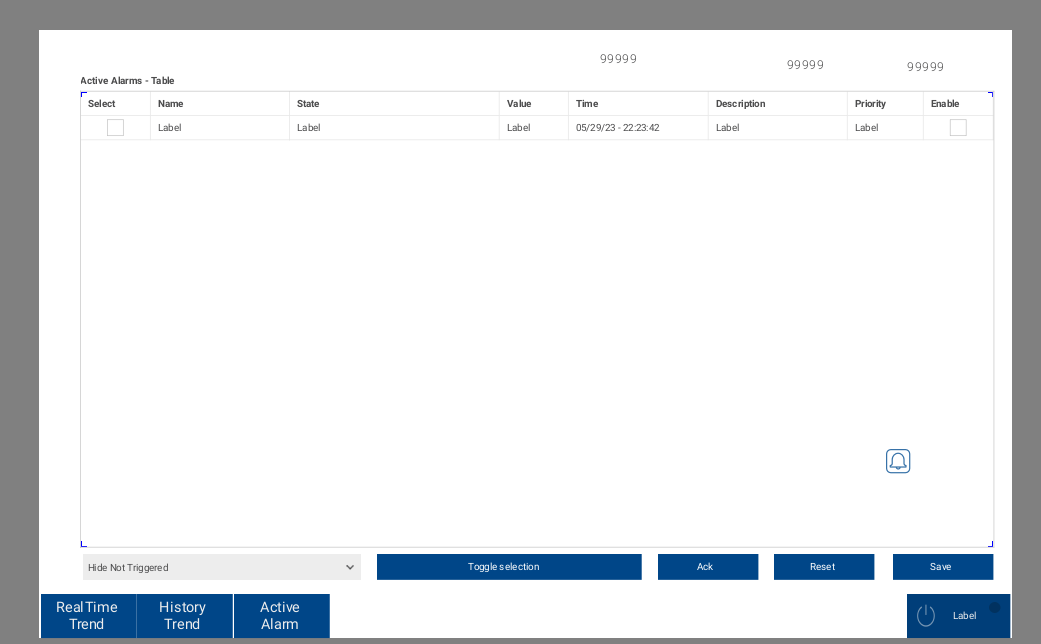Click the power icon in Label button
Viewport: 1041px width, 644px height.
click(925, 615)
